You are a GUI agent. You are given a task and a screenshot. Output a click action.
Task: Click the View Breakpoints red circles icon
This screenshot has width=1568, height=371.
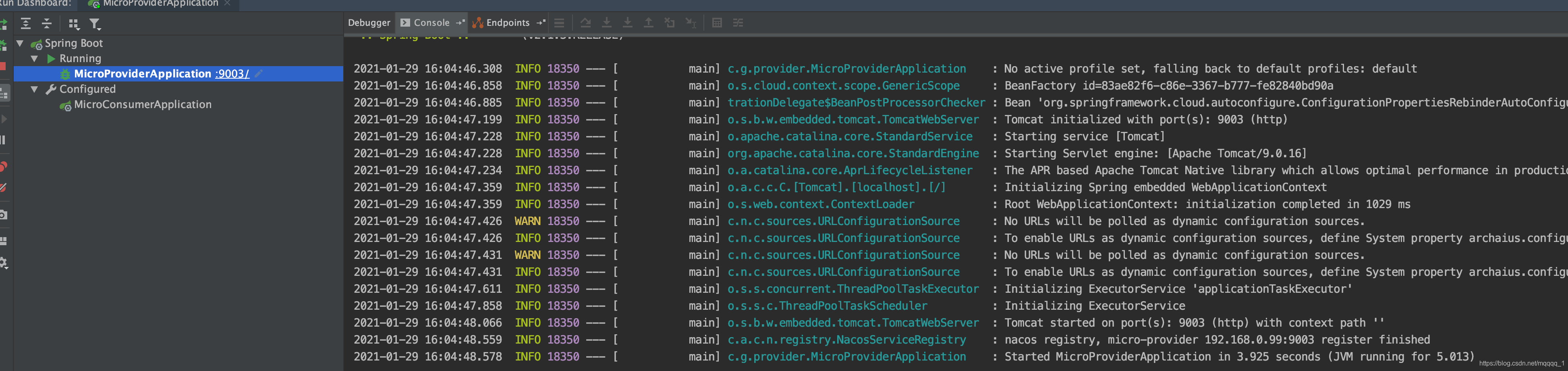click(x=3, y=166)
